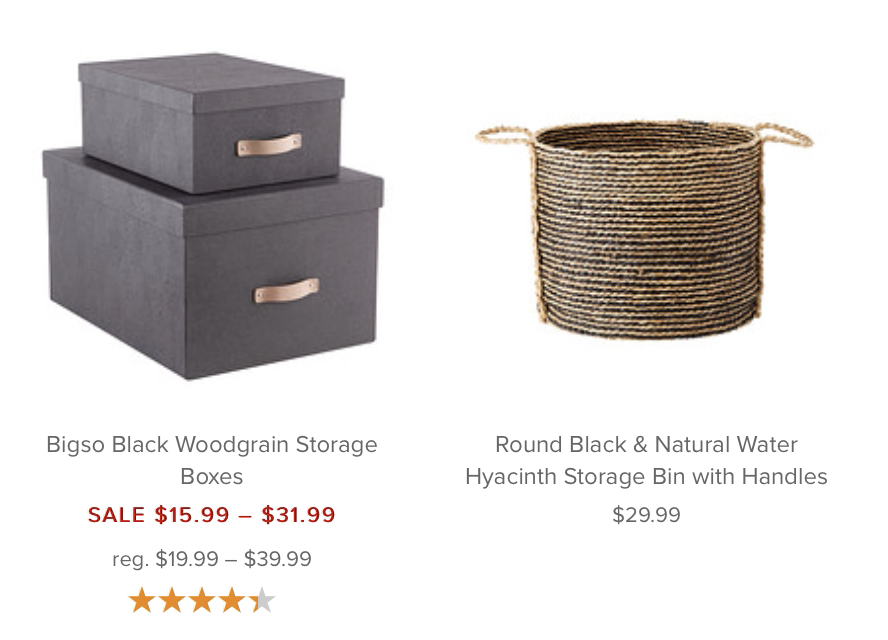The width and height of the screenshot is (888, 640).
Task: Click the second gold rating star
Action: tap(172, 600)
